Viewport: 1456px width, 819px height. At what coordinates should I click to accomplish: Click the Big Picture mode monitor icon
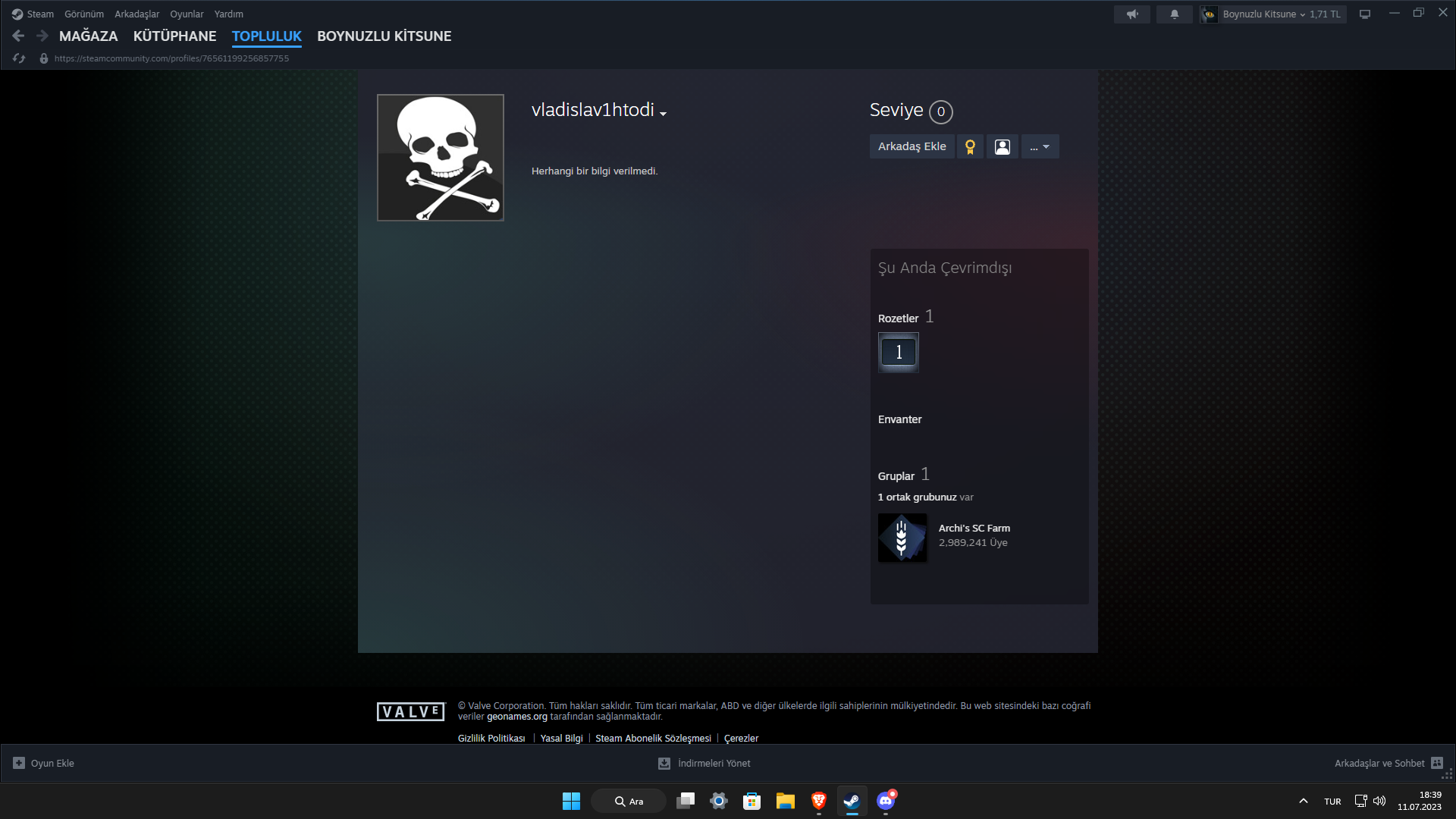click(x=1365, y=14)
